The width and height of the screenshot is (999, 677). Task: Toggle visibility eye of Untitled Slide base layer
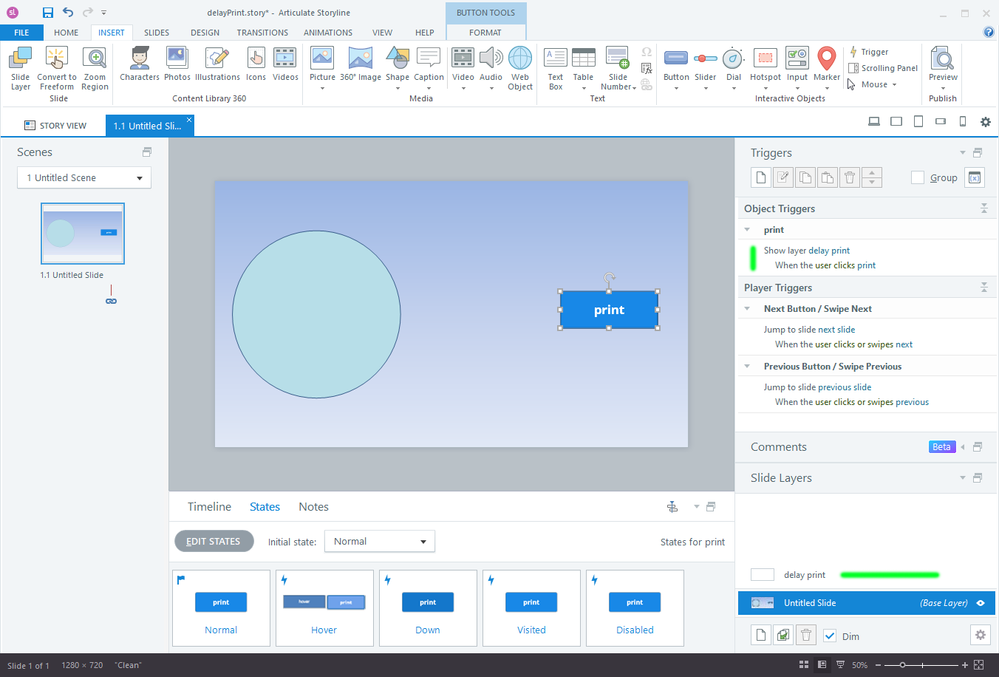click(981, 603)
